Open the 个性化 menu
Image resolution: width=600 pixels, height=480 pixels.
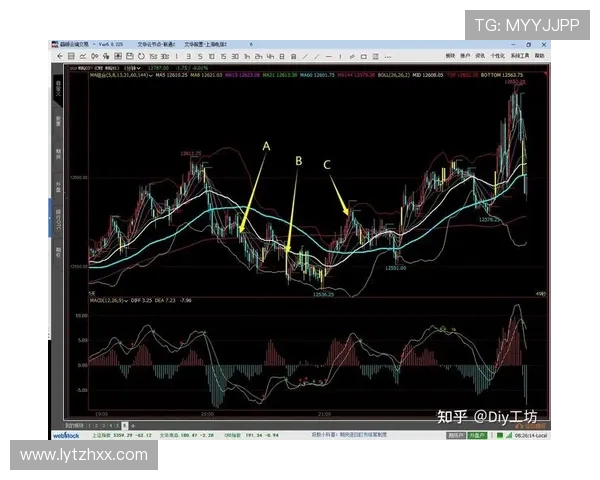(x=497, y=57)
